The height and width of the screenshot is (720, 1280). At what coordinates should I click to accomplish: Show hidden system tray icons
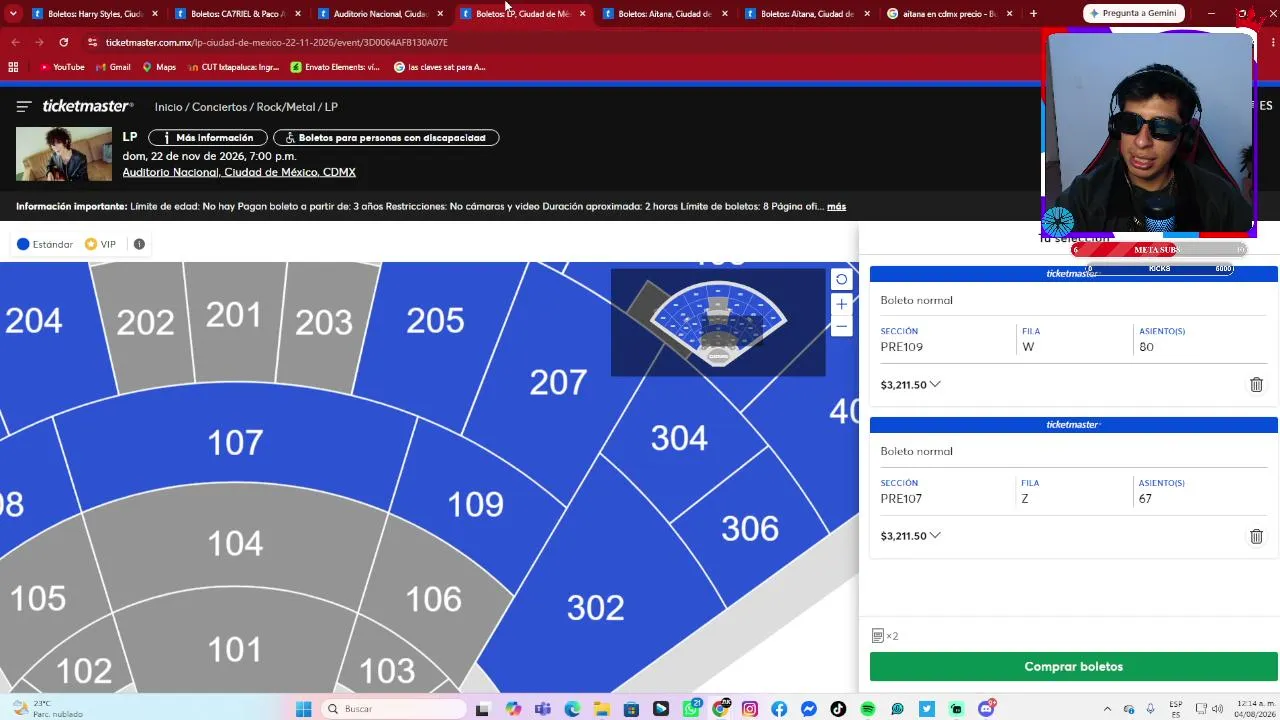pyautogui.click(x=1108, y=709)
